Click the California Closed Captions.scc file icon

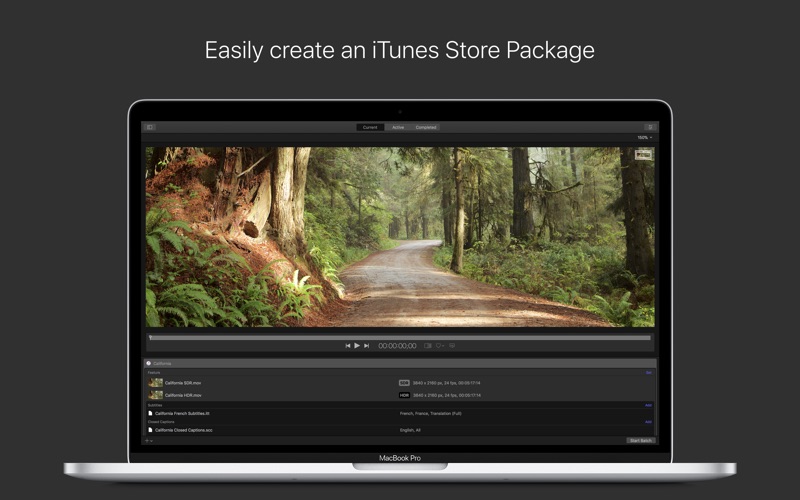pos(150,430)
